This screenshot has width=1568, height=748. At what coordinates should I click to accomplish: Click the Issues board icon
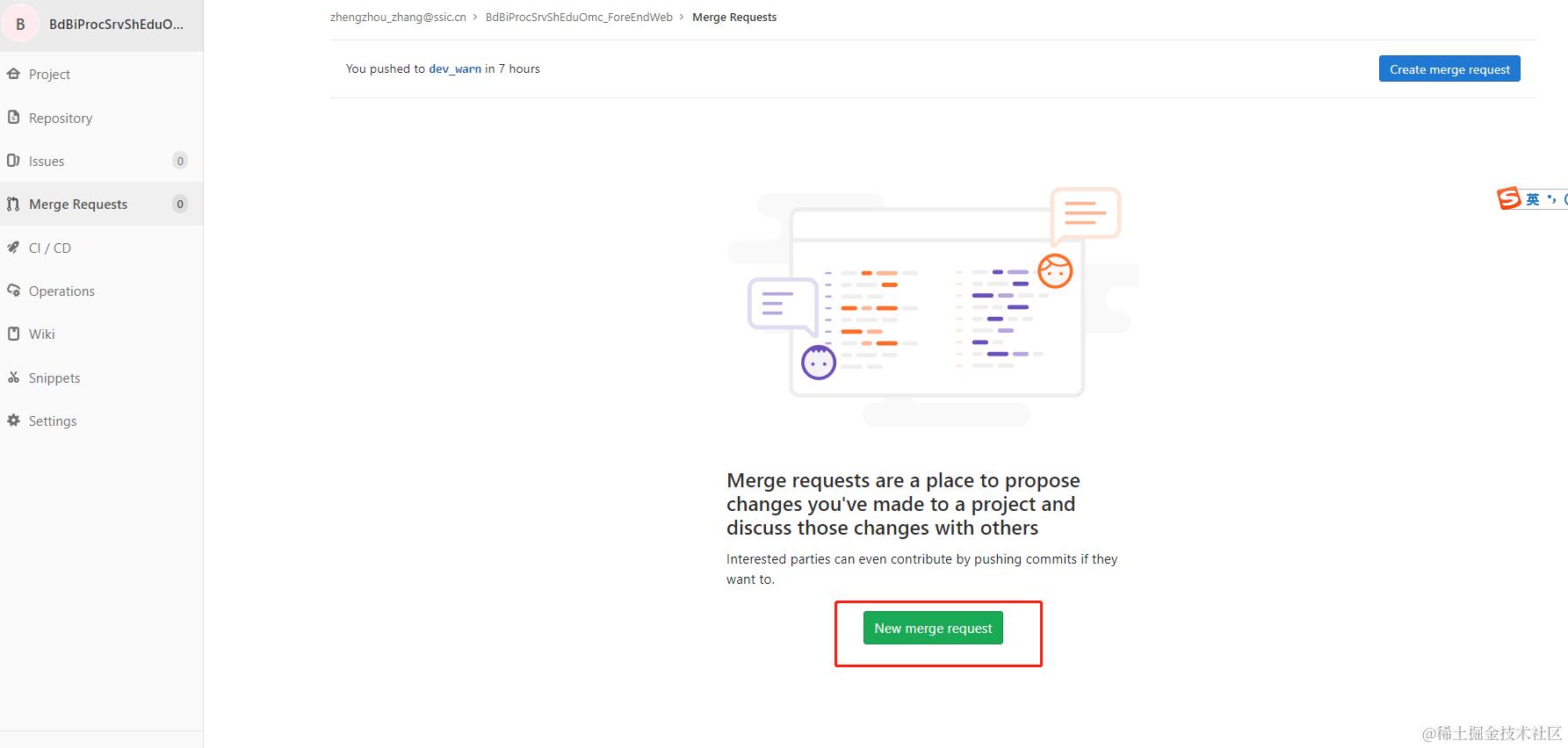(x=13, y=161)
